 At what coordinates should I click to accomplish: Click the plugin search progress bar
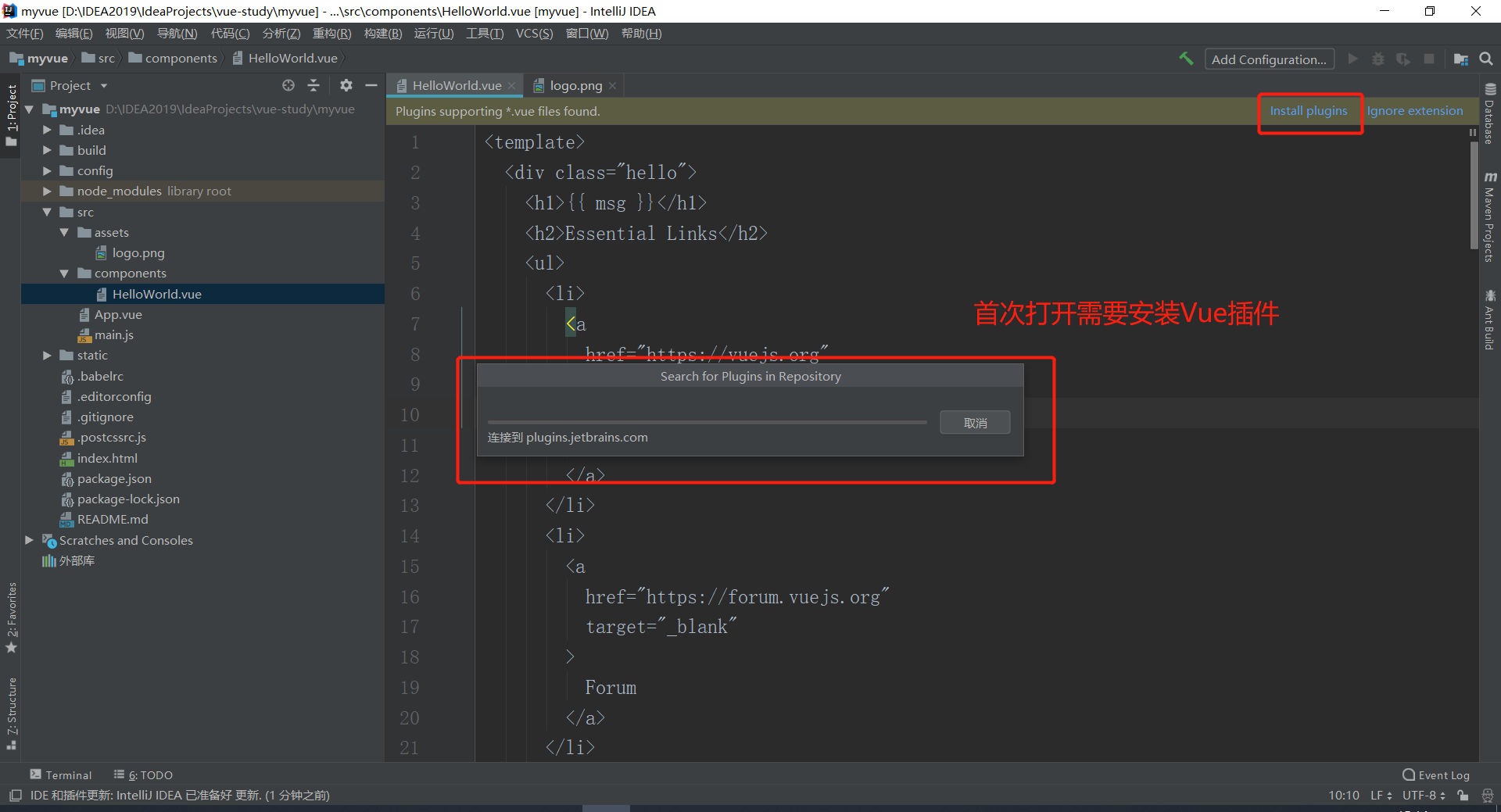point(707,422)
